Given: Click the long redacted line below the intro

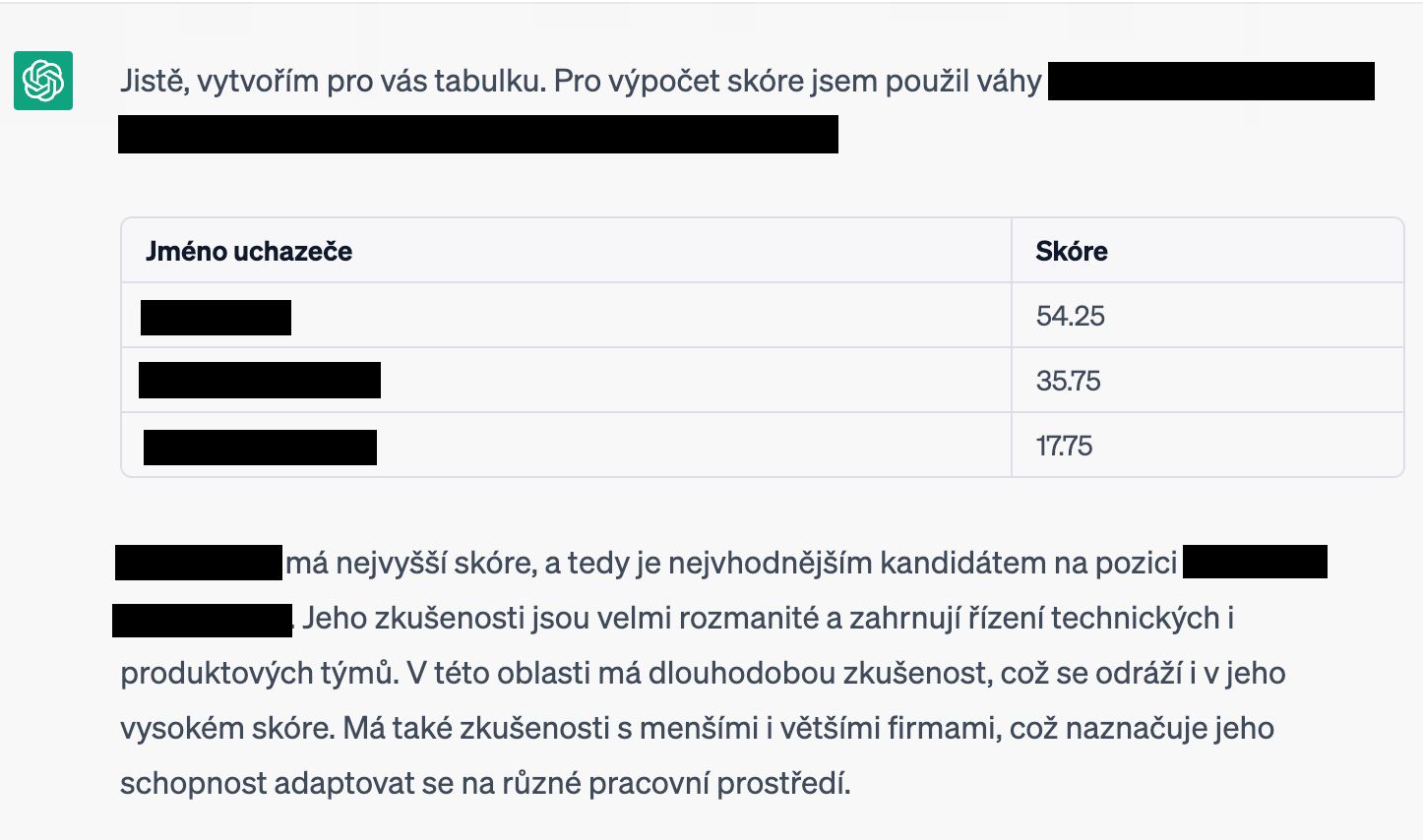Looking at the screenshot, I should click(478, 134).
